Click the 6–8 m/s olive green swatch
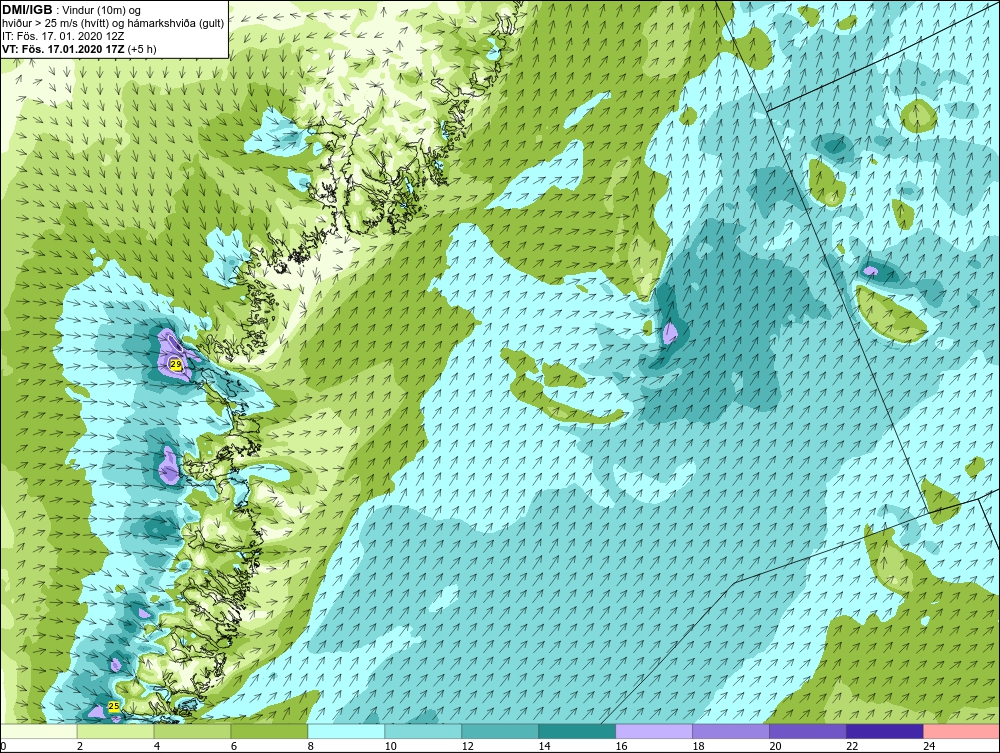 (x=269, y=731)
